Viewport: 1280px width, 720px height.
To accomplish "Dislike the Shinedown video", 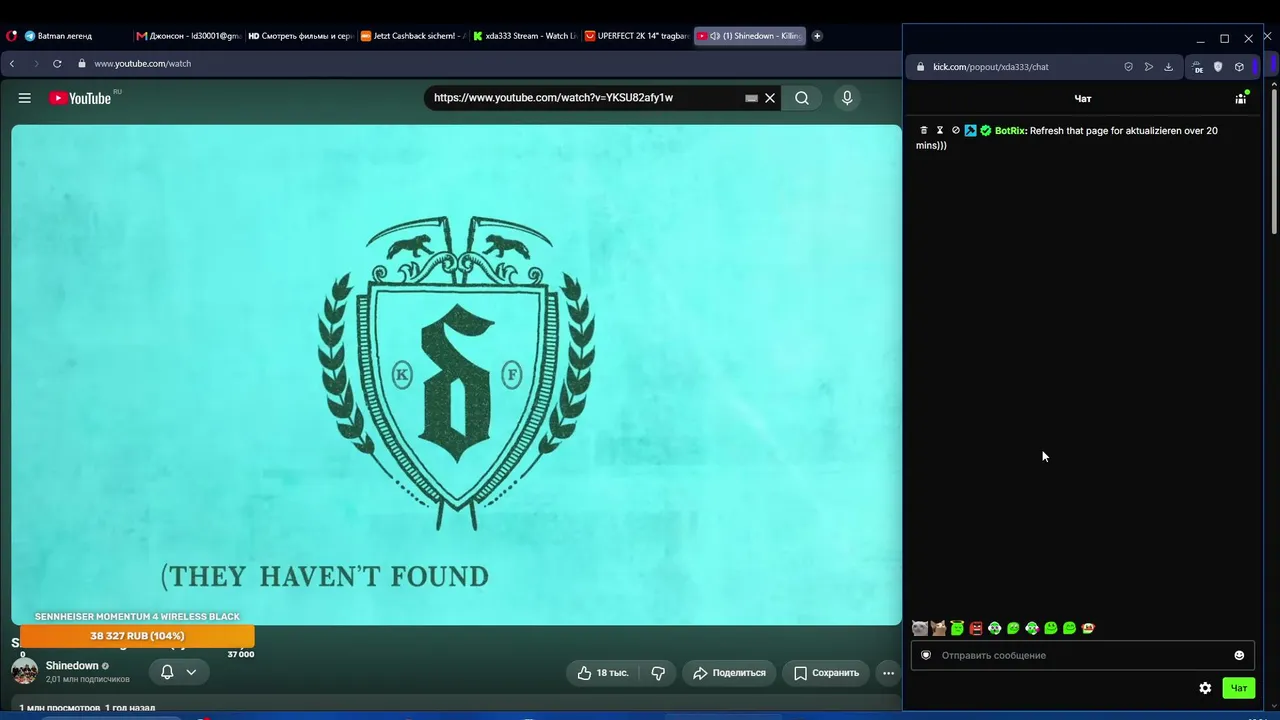I will point(658,673).
